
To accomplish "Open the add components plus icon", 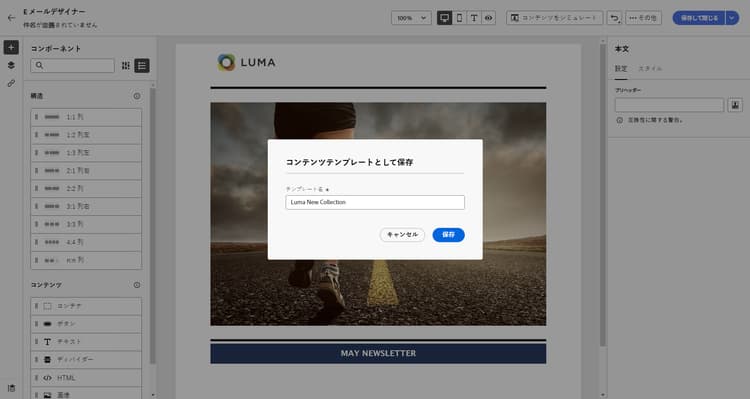I will pos(11,47).
